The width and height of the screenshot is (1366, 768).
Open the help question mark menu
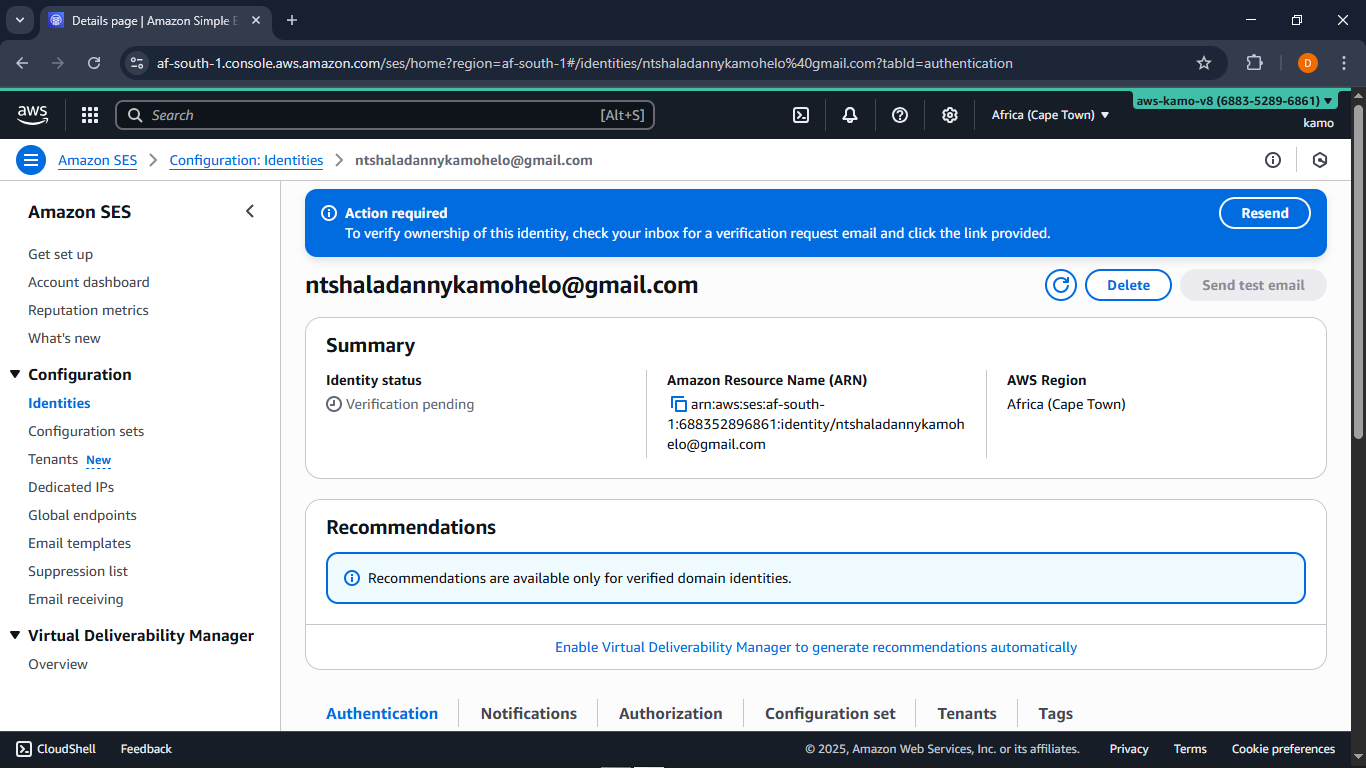[x=900, y=115]
